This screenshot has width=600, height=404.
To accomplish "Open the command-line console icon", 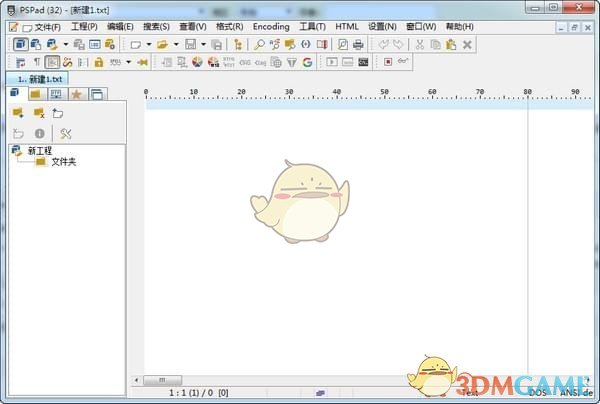I will pos(363,62).
